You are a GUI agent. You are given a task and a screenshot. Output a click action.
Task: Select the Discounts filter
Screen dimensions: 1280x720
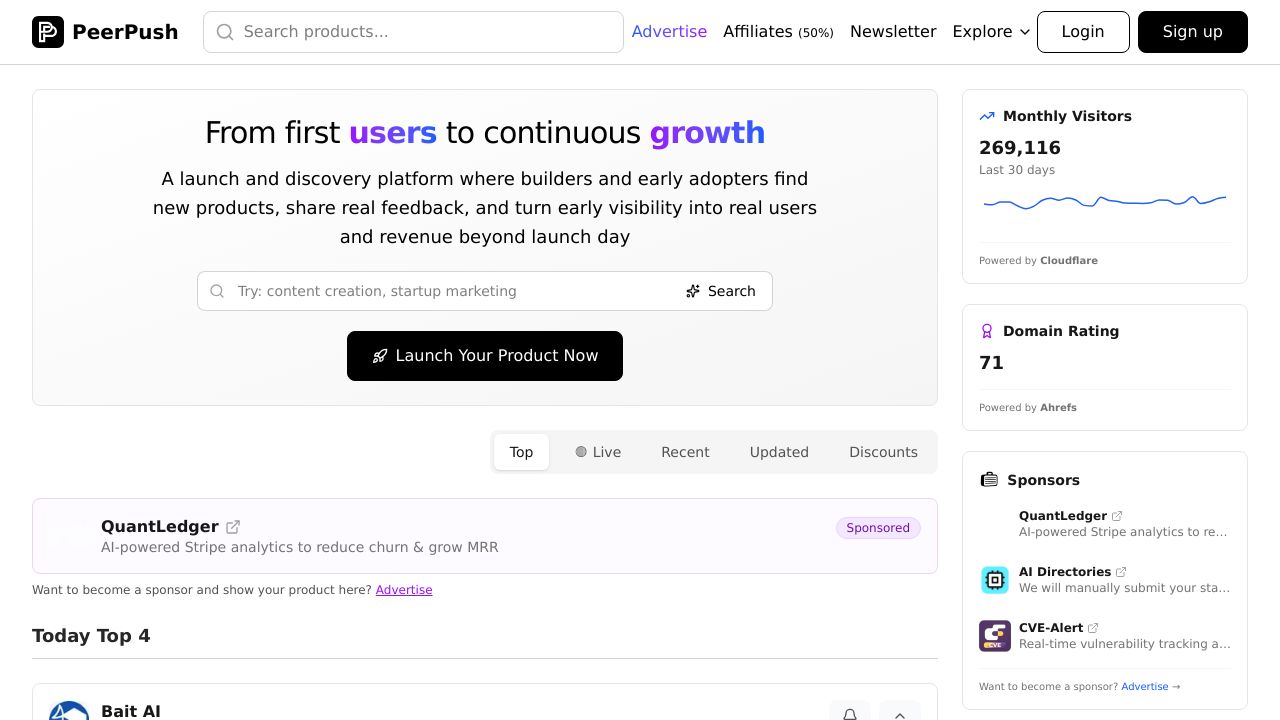(883, 452)
